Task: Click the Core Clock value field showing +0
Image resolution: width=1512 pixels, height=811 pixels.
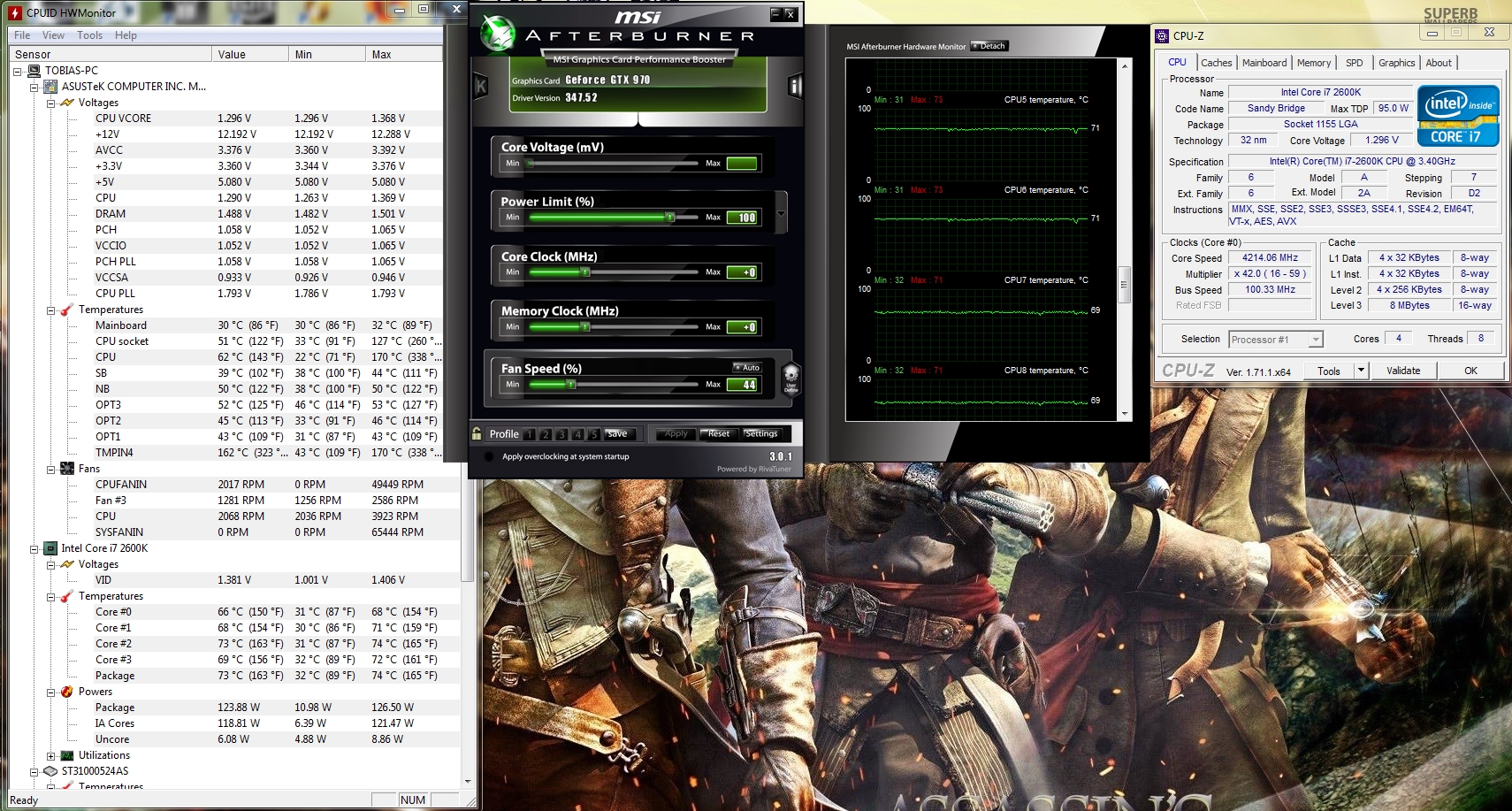Action: point(742,272)
